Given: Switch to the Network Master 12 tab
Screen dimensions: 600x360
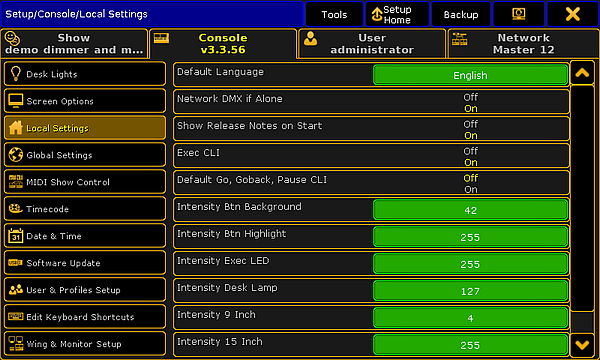Looking at the screenshot, I should (523, 44).
